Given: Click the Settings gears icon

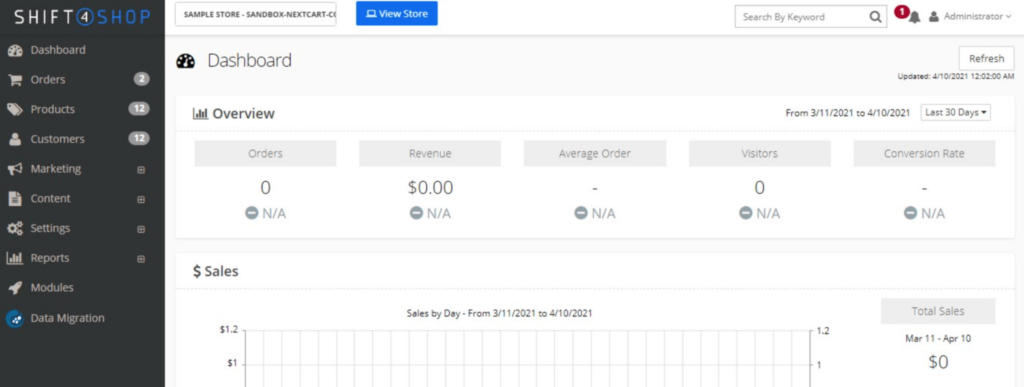Looking at the screenshot, I should (15, 228).
